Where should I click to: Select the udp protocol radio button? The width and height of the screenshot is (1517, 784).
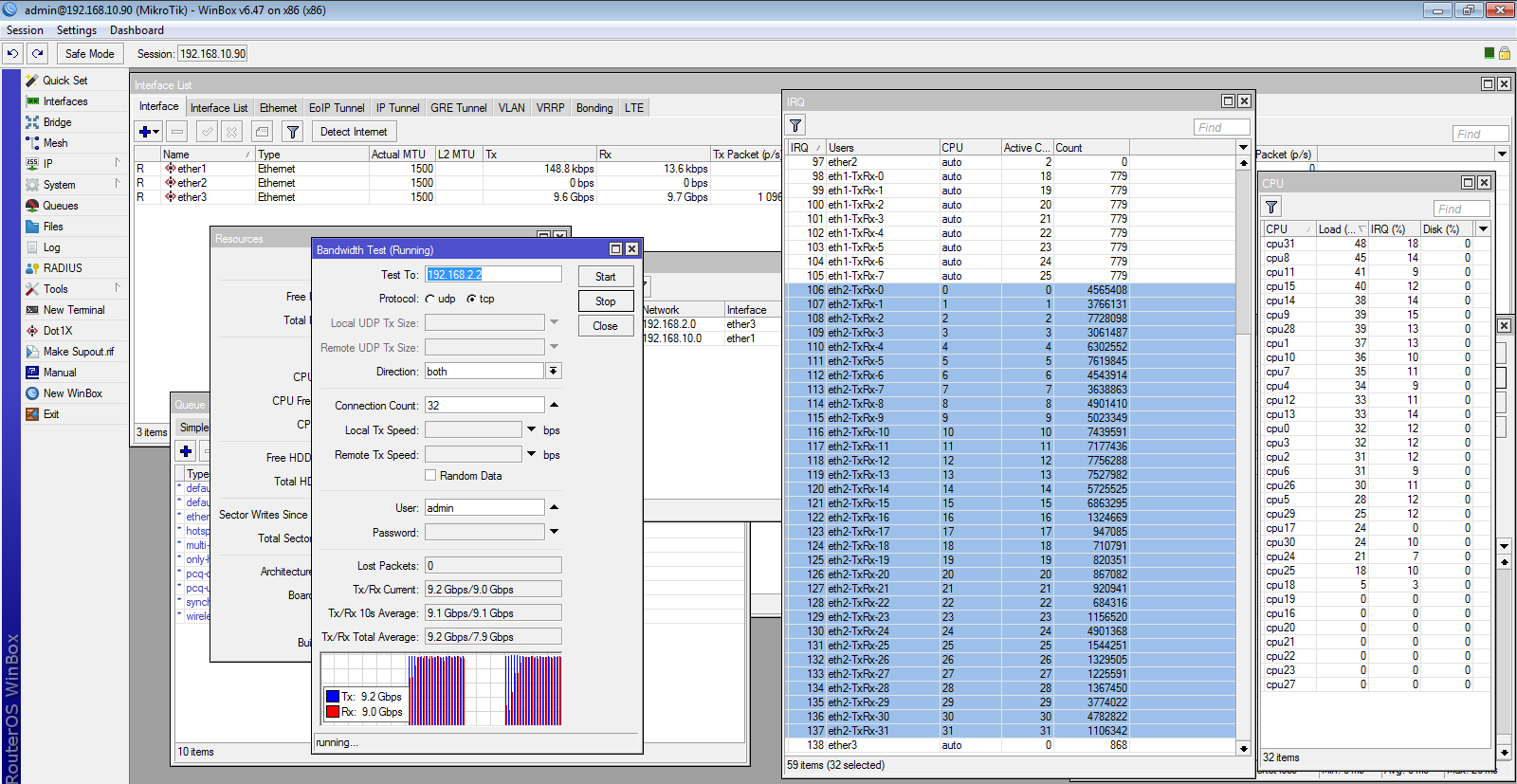pyautogui.click(x=430, y=299)
